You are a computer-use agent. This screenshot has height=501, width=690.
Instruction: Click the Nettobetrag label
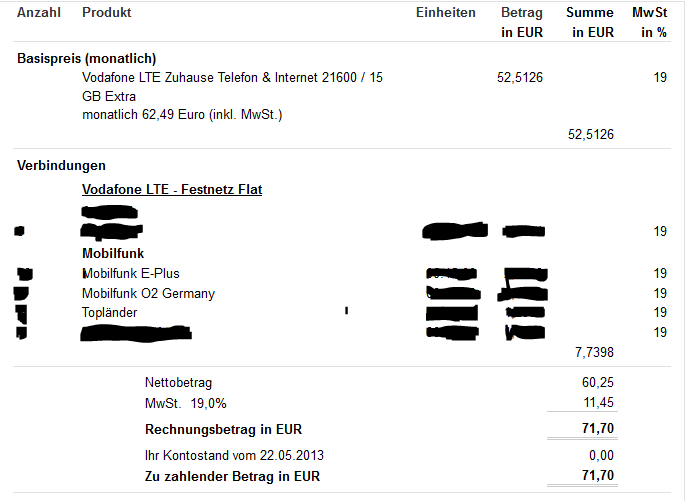[179, 382]
